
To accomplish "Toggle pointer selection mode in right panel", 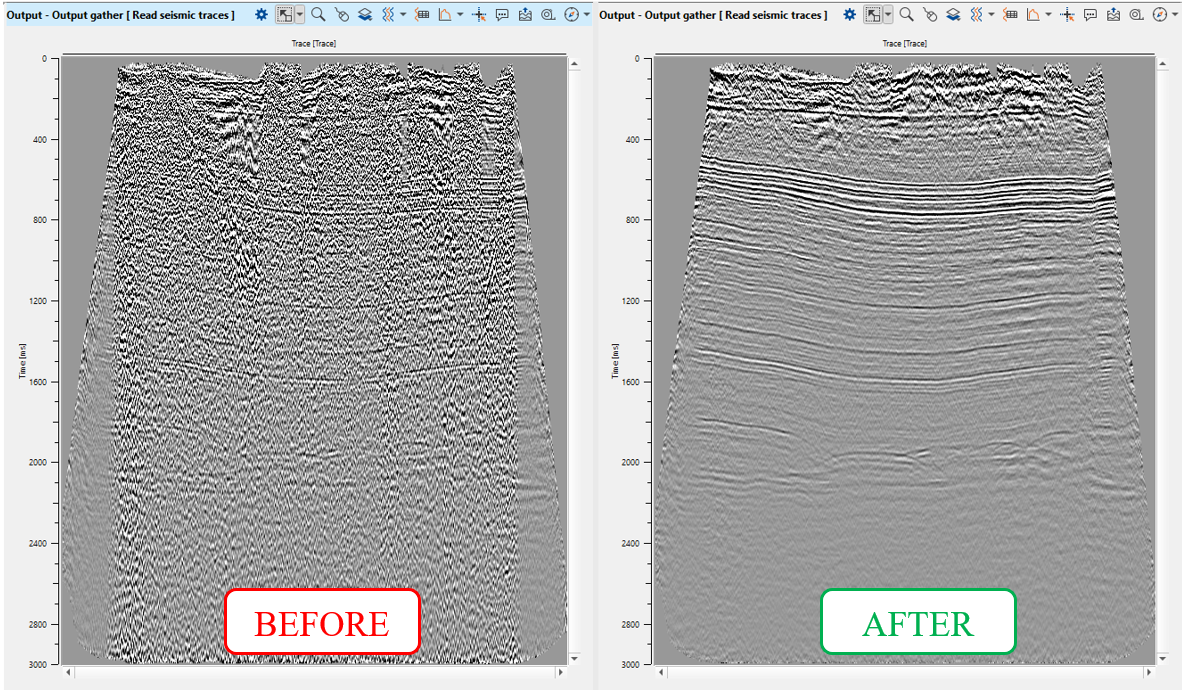I will click(x=873, y=15).
